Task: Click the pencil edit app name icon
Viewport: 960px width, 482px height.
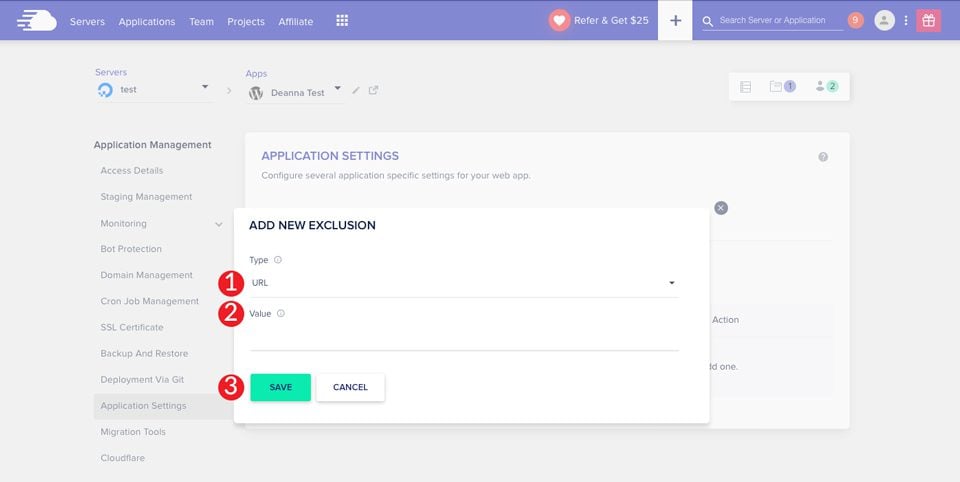Action: tap(356, 90)
